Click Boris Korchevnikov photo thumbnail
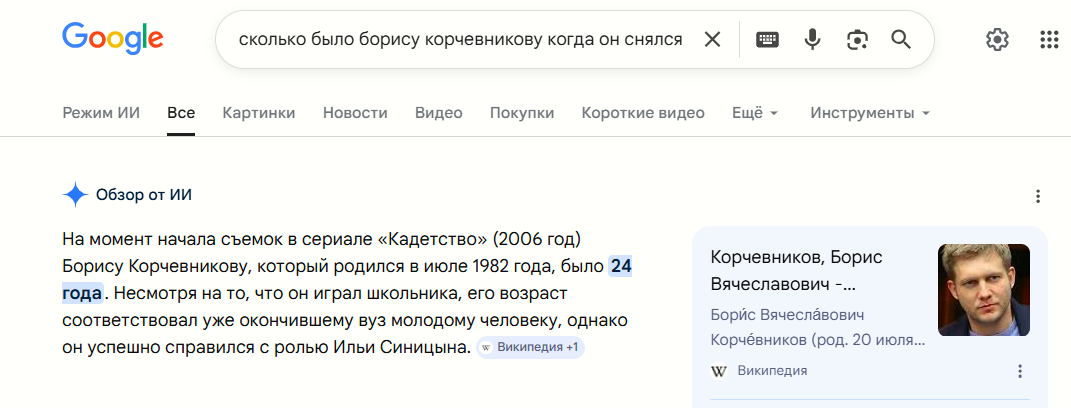The image size is (1071, 408). tap(984, 290)
